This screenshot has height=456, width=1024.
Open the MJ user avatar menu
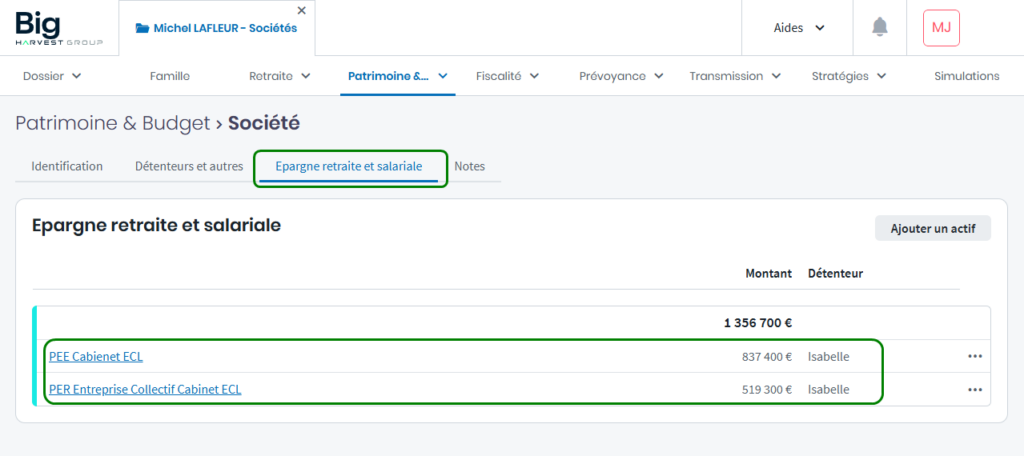tap(941, 28)
